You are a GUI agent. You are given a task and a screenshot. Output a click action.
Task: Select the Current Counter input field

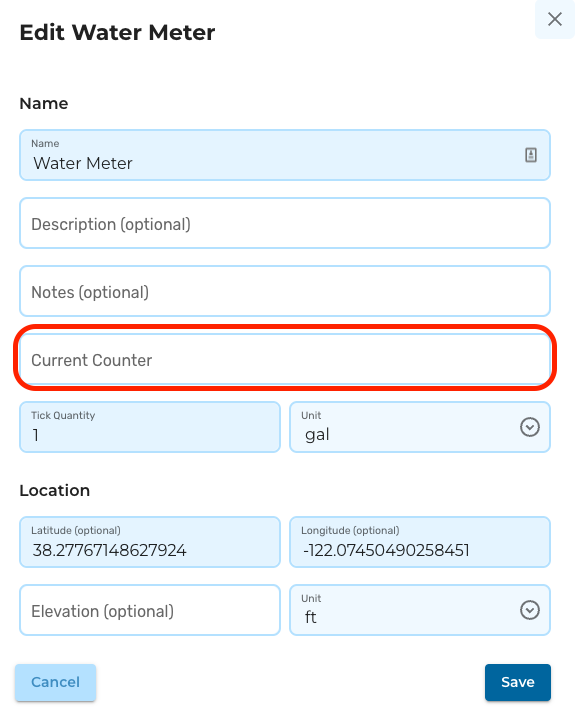285,359
